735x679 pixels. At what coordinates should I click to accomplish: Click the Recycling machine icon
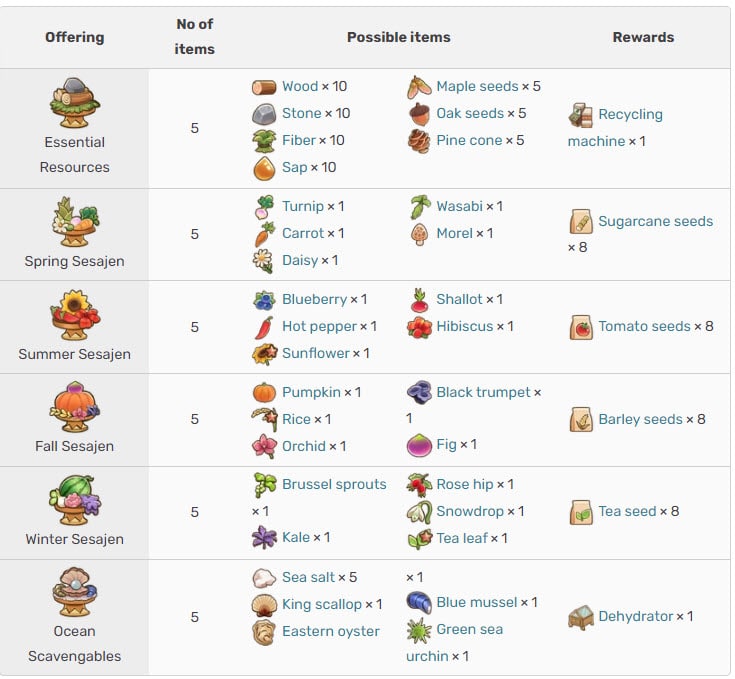click(580, 115)
